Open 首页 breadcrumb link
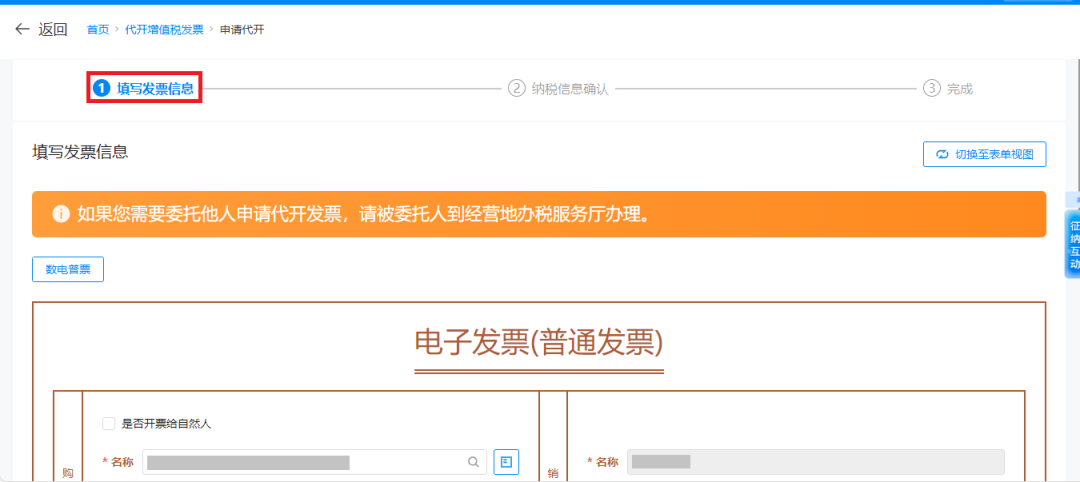Viewport: 1080px width, 482px height. pyautogui.click(x=98, y=30)
